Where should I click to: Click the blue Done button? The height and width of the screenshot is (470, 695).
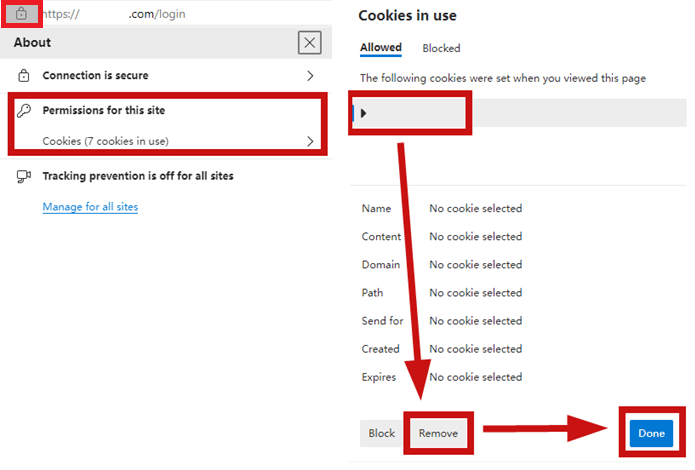(x=651, y=433)
